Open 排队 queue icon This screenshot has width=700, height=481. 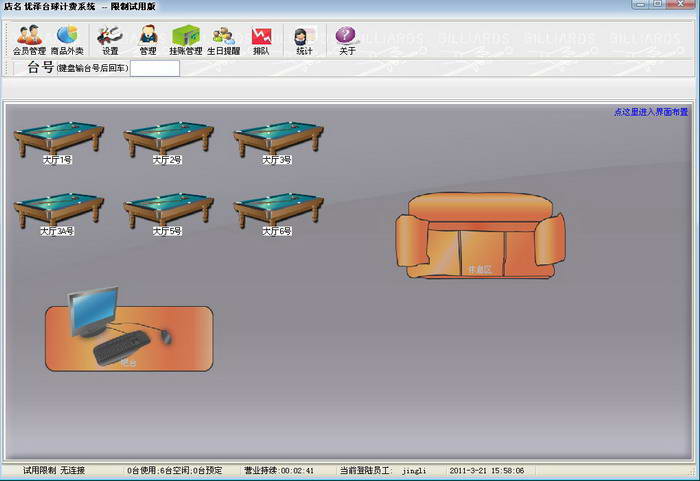pyautogui.click(x=261, y=40)
